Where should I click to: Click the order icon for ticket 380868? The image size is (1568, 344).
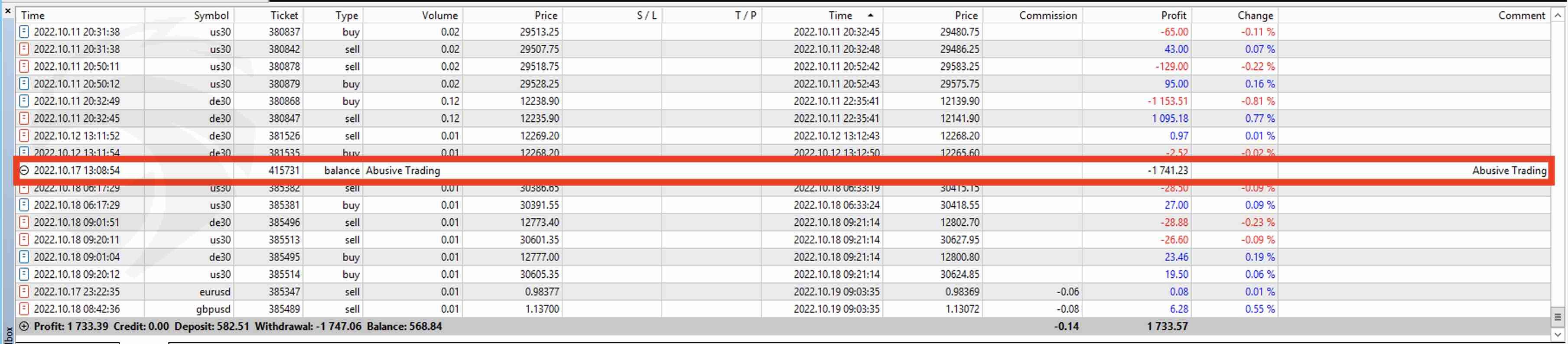click(x=24, y=101)
